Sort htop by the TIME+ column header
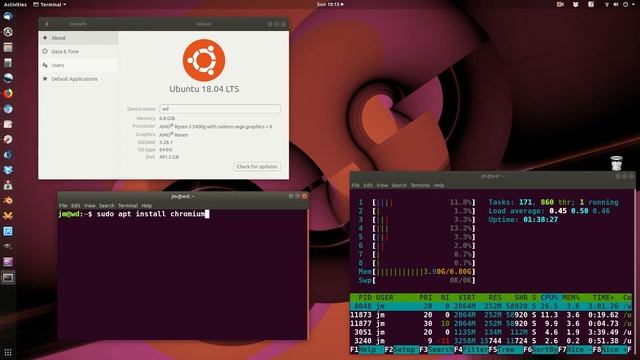This screenshot has width=640, height=360. pyautogui.click(x=603, y=298)
